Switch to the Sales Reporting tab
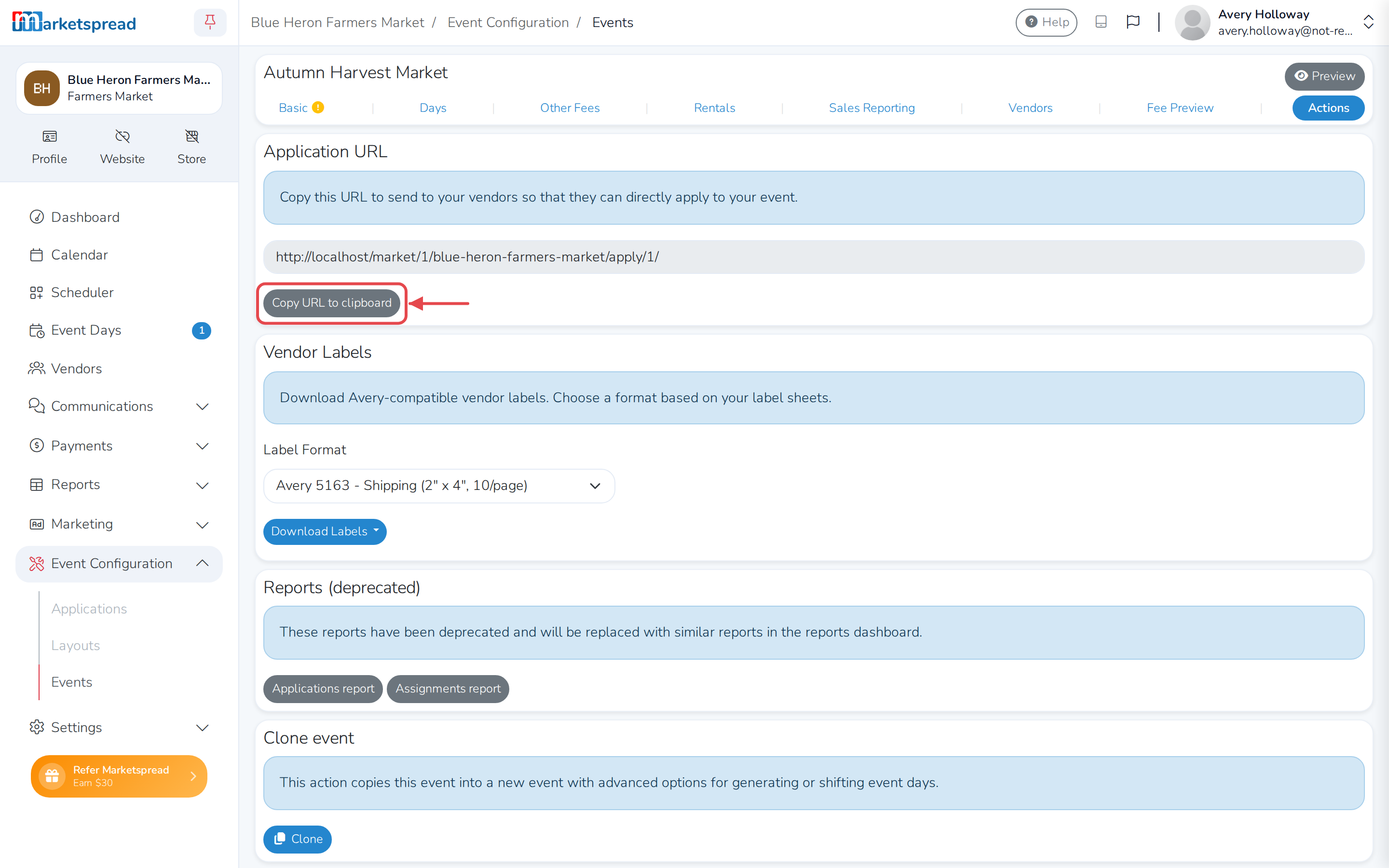 pos(872,108)
